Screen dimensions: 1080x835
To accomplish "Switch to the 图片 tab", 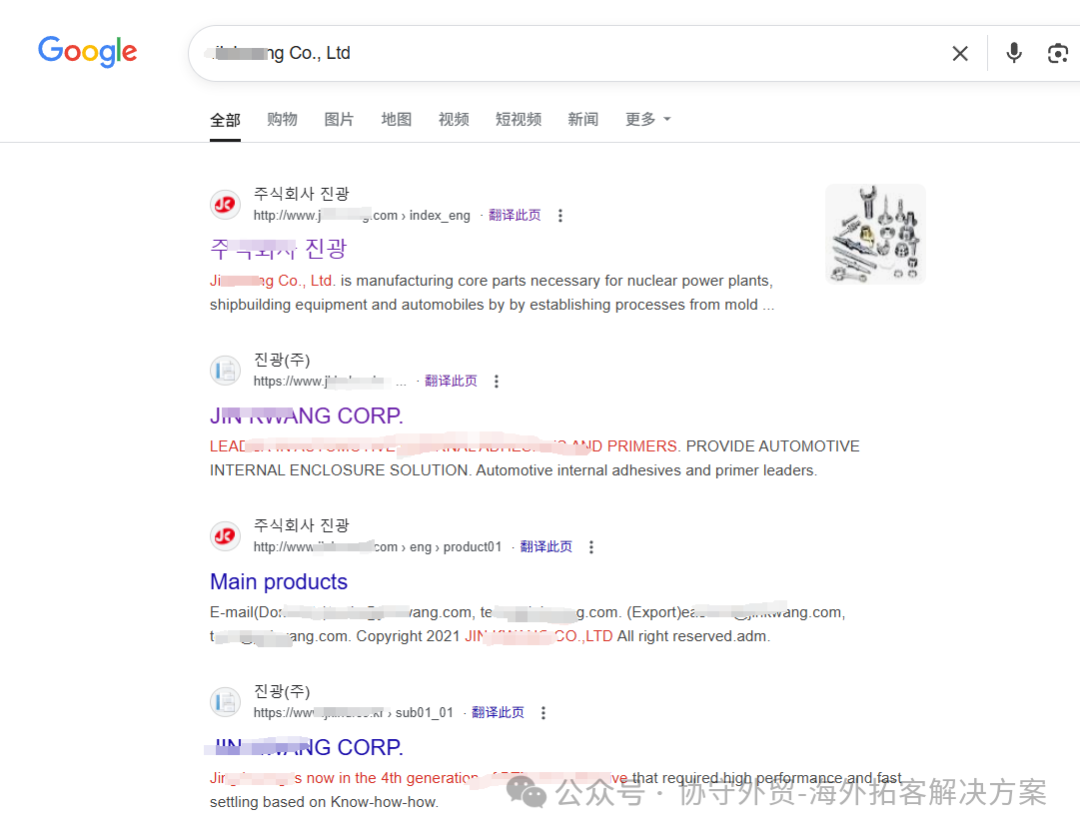I will (339, 119).
